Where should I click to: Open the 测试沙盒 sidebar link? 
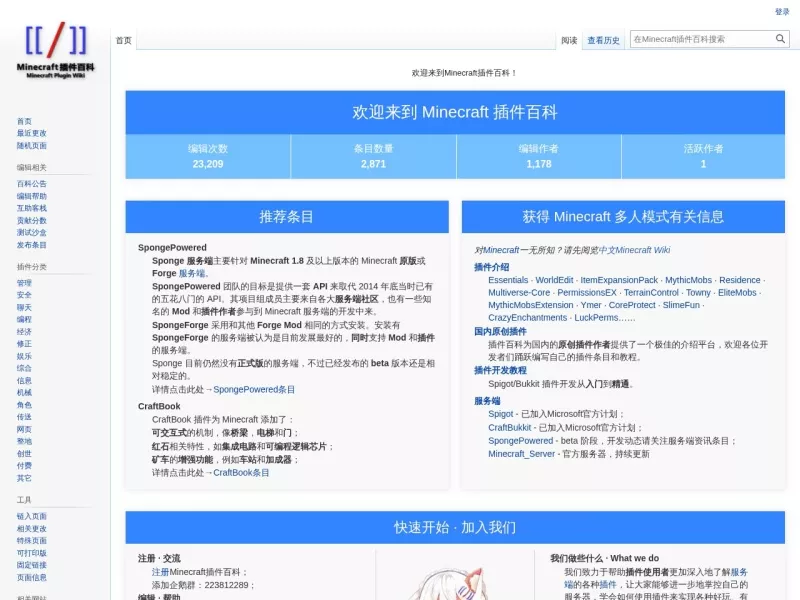tap(32, 233)
